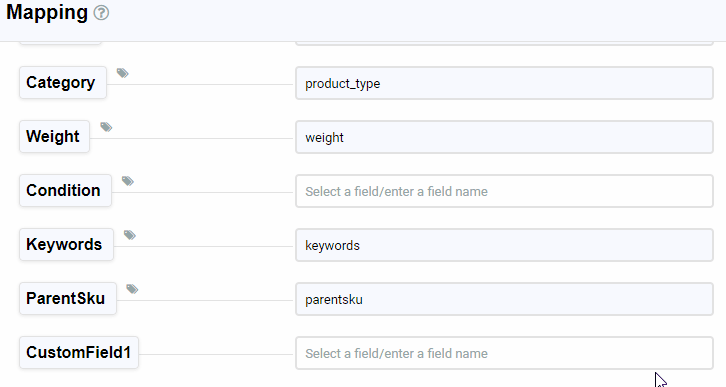Select the Condition field label
726x387 pixels.
coord(65,191)
